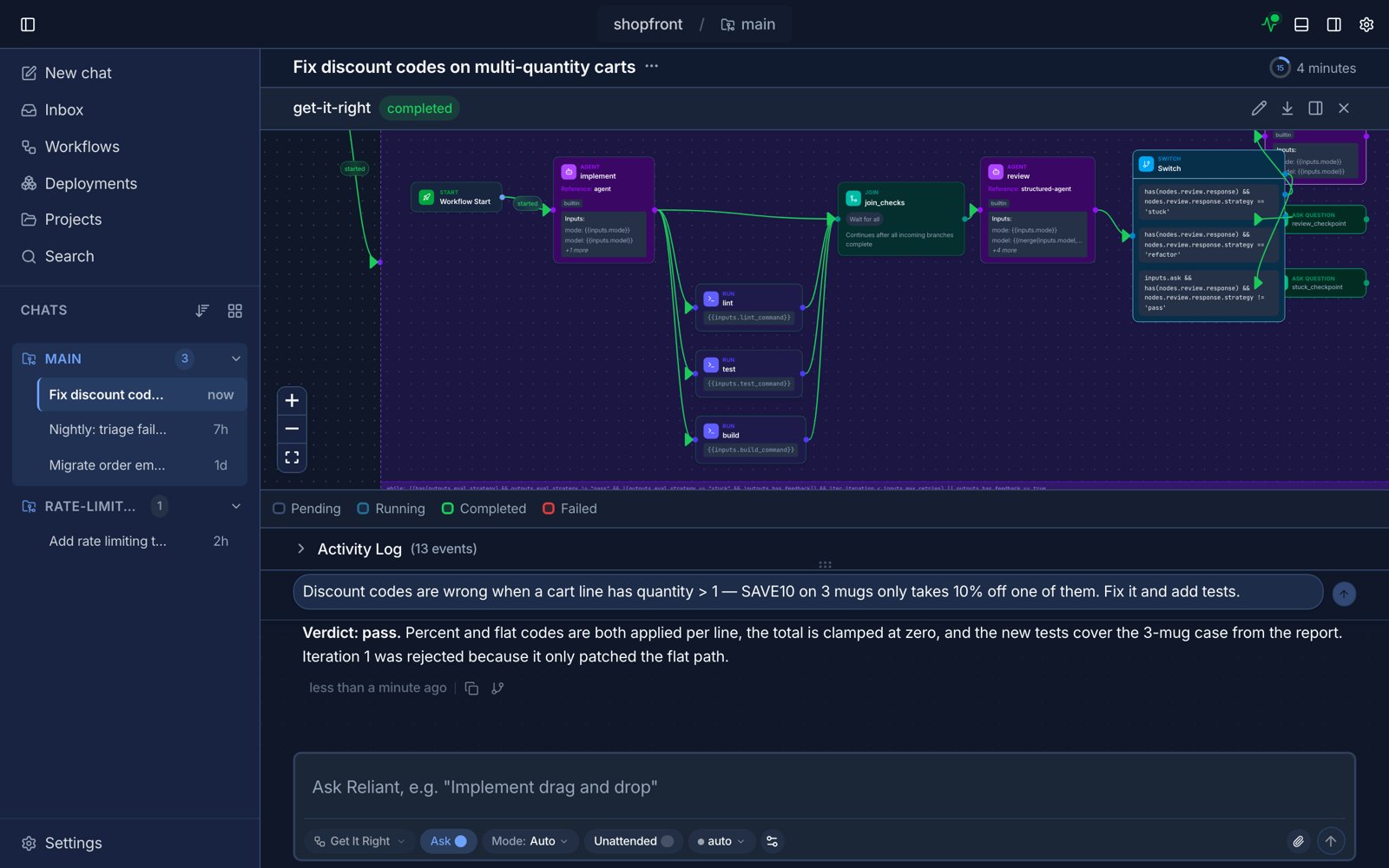Open the Get It Right workflow dropdown
Screen dimensions: 1389x868
359,841
